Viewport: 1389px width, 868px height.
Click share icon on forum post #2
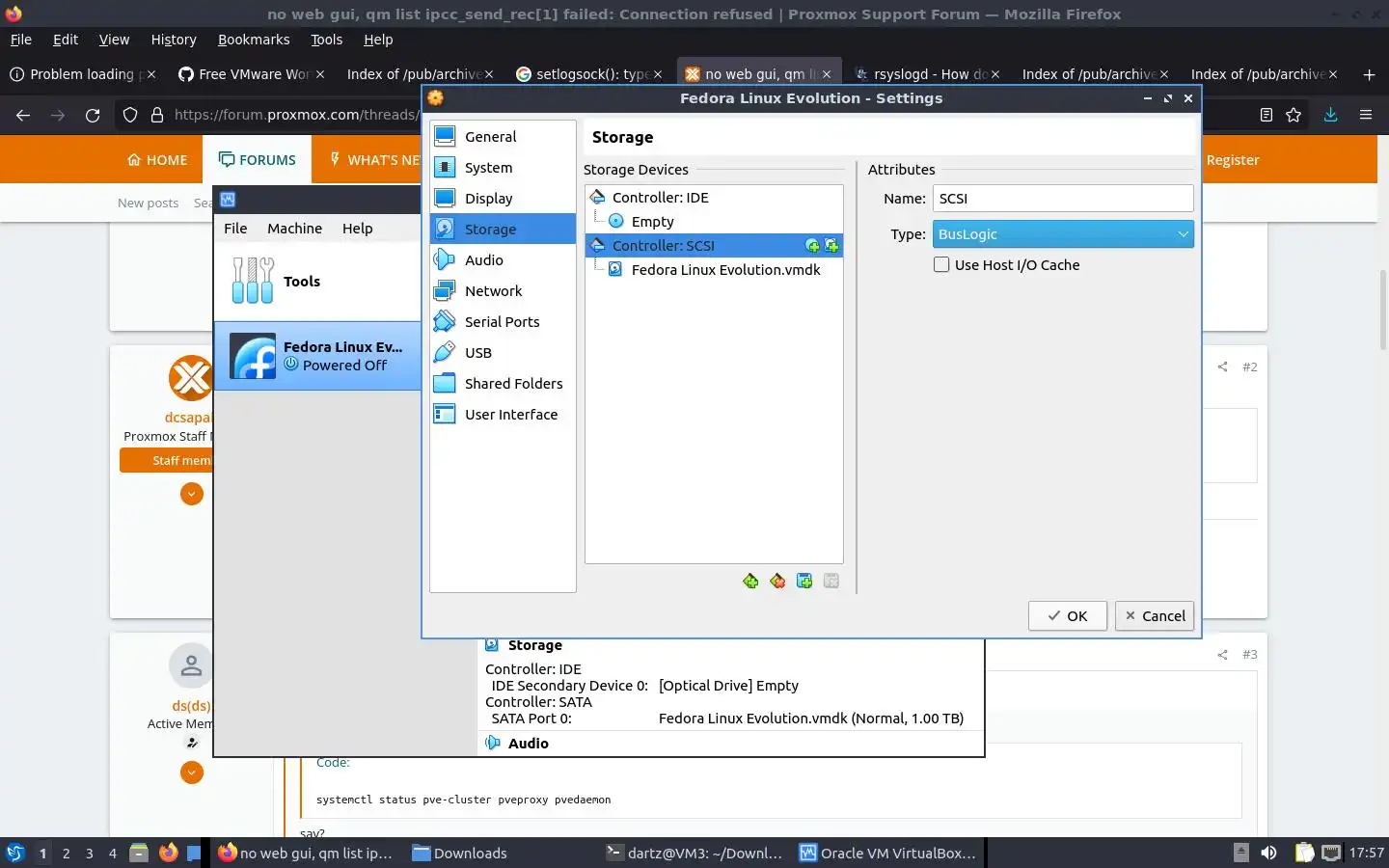pyautogui.click(x=1222, y=366)
